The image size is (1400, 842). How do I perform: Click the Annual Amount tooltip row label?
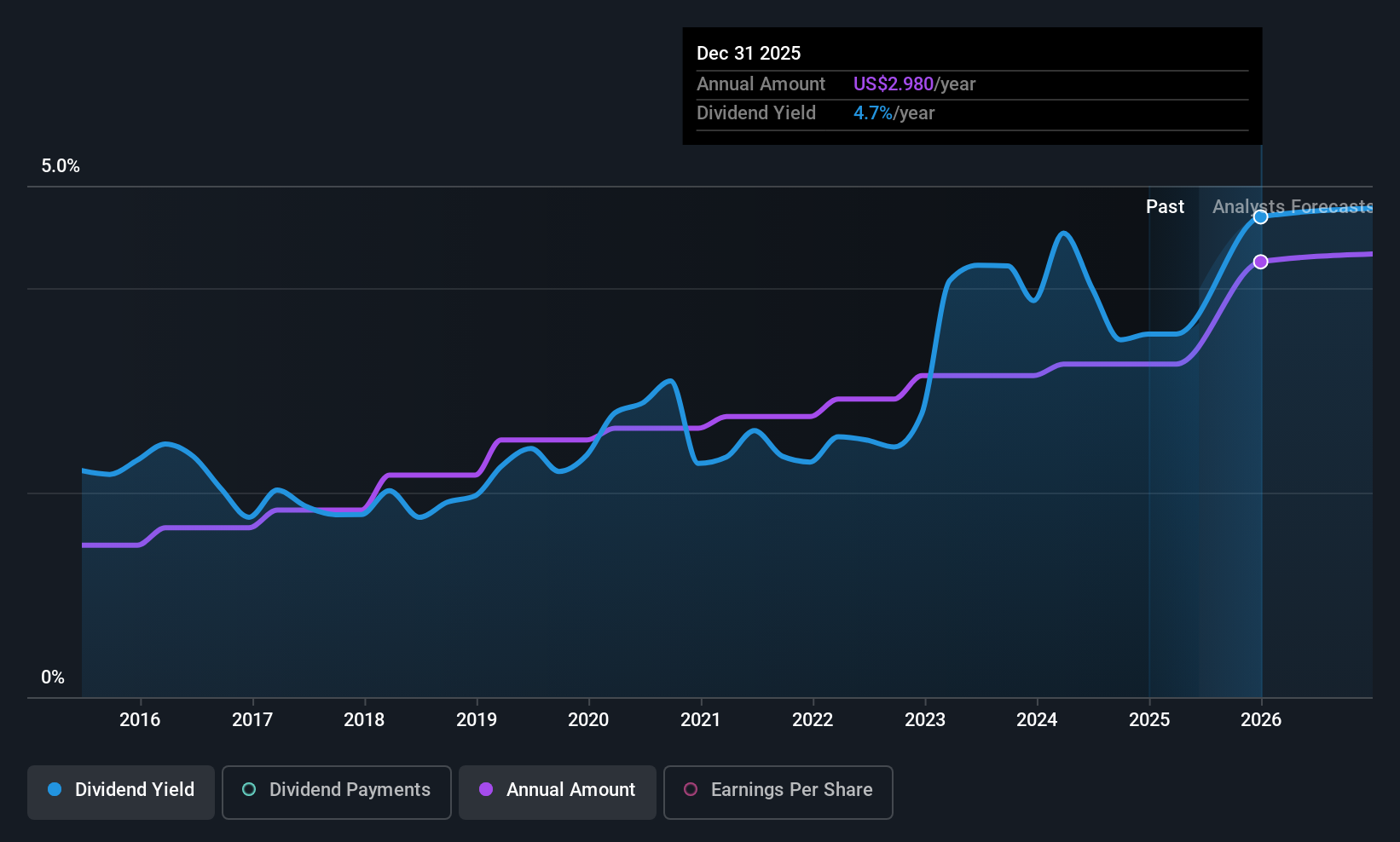point(761,84)
